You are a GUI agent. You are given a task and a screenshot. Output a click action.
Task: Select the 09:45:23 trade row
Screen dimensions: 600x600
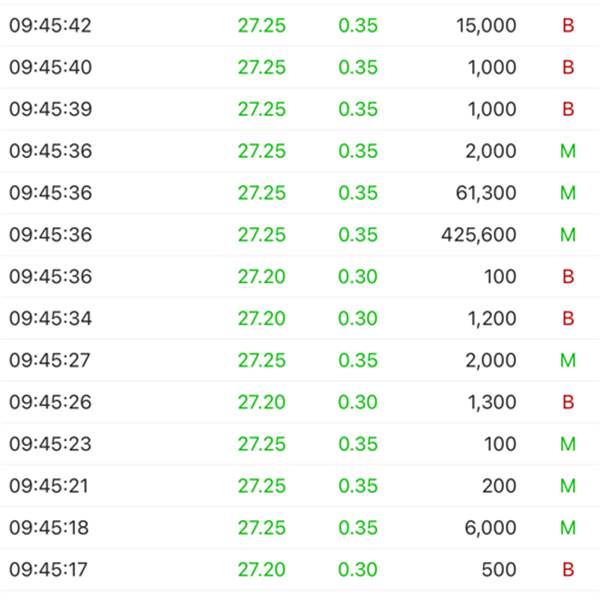coord(300,444)
